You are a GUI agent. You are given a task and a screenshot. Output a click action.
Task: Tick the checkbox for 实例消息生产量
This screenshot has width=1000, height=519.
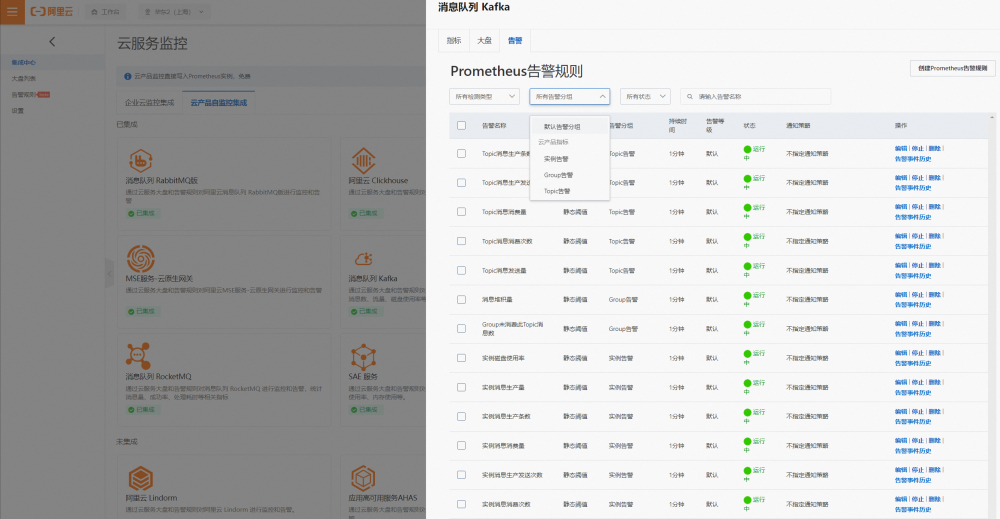[x=461, y=387]
